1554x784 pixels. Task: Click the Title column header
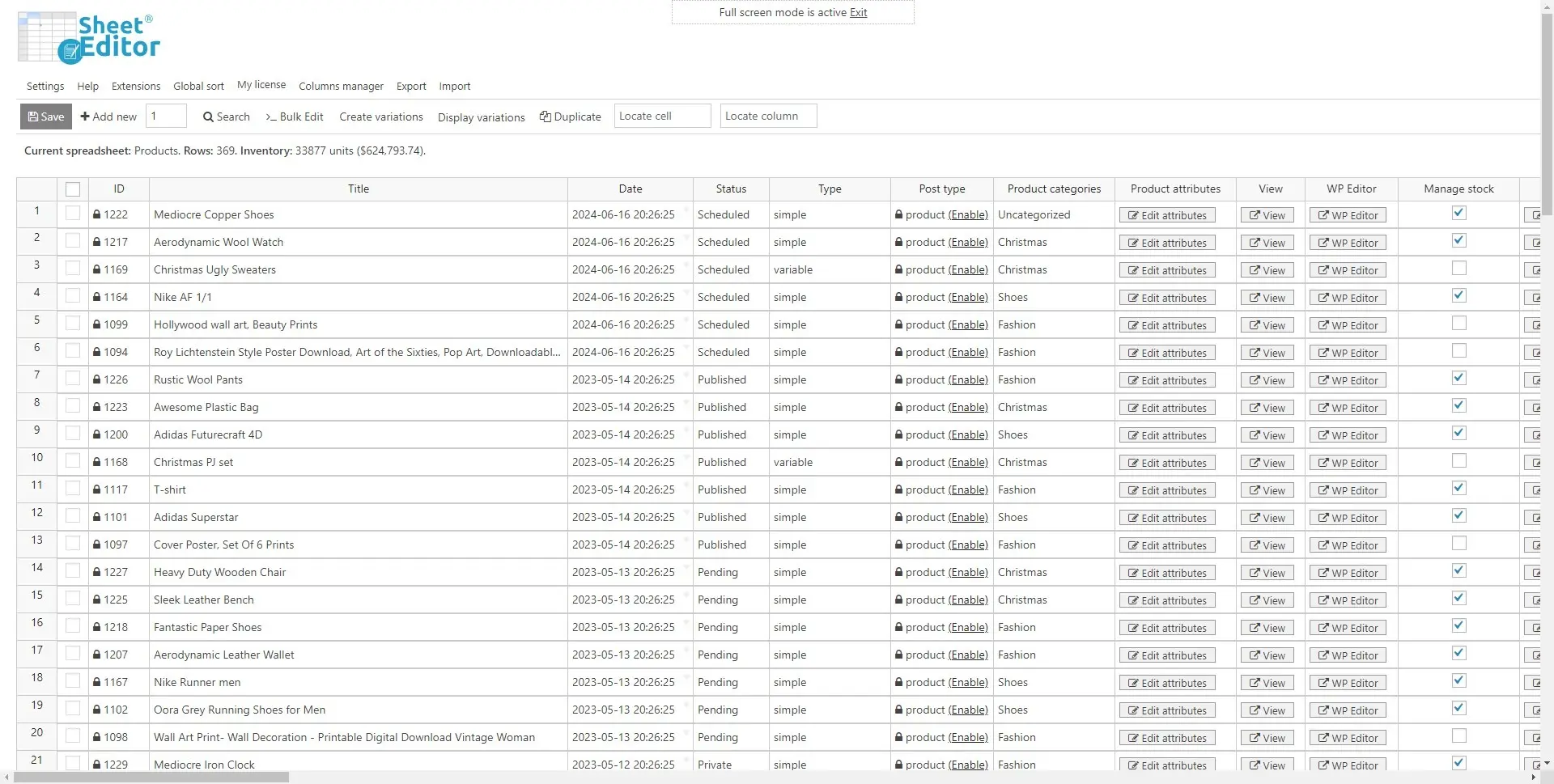pos(359,189)
